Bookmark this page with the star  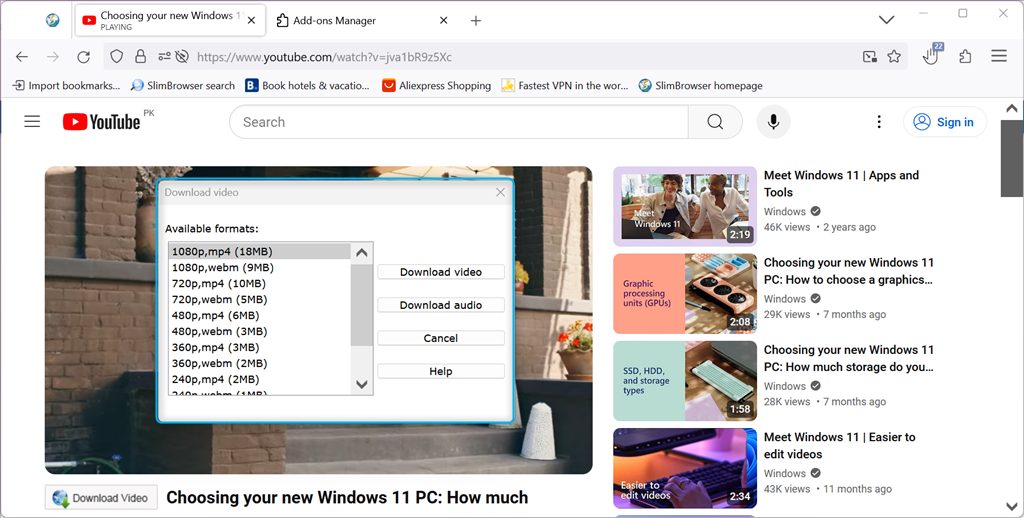pos(894,57)
